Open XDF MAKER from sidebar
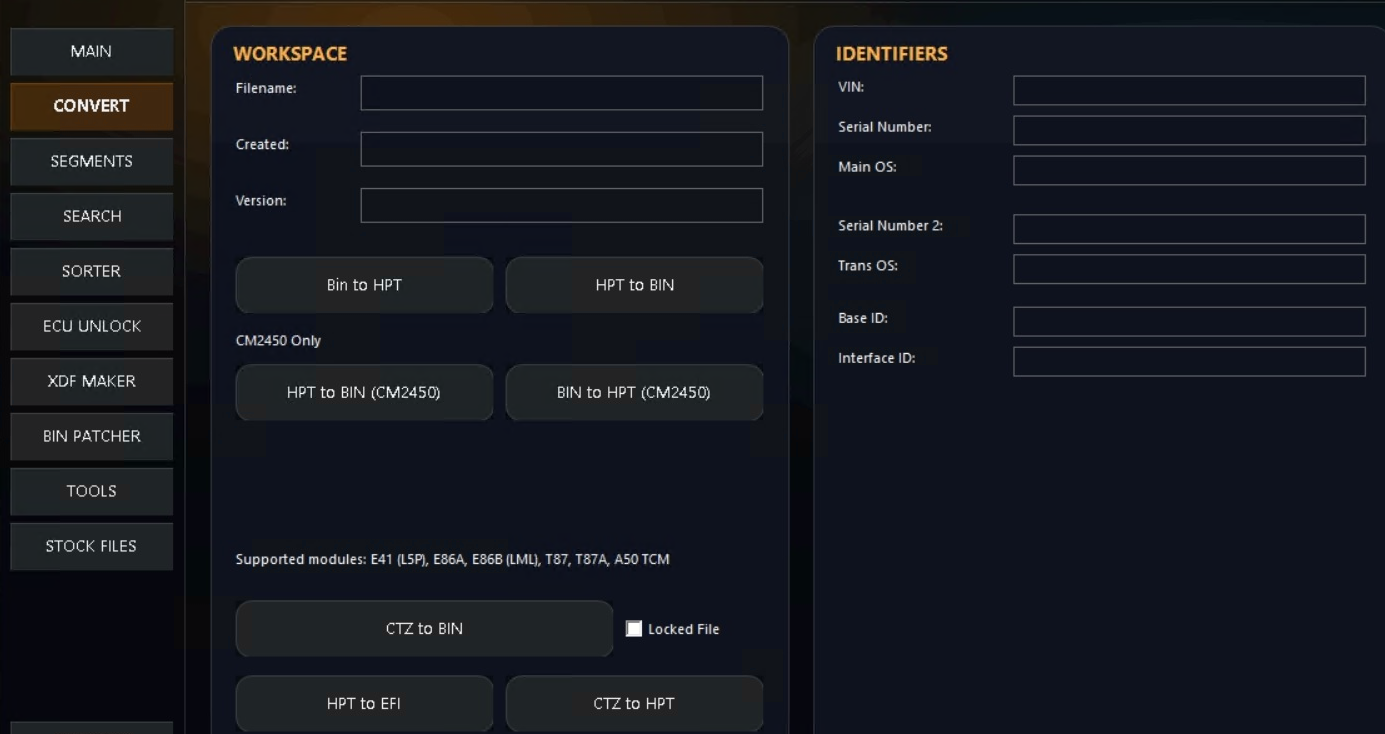The width and height of the screenshot is (1385, 734). click(91, 381)
